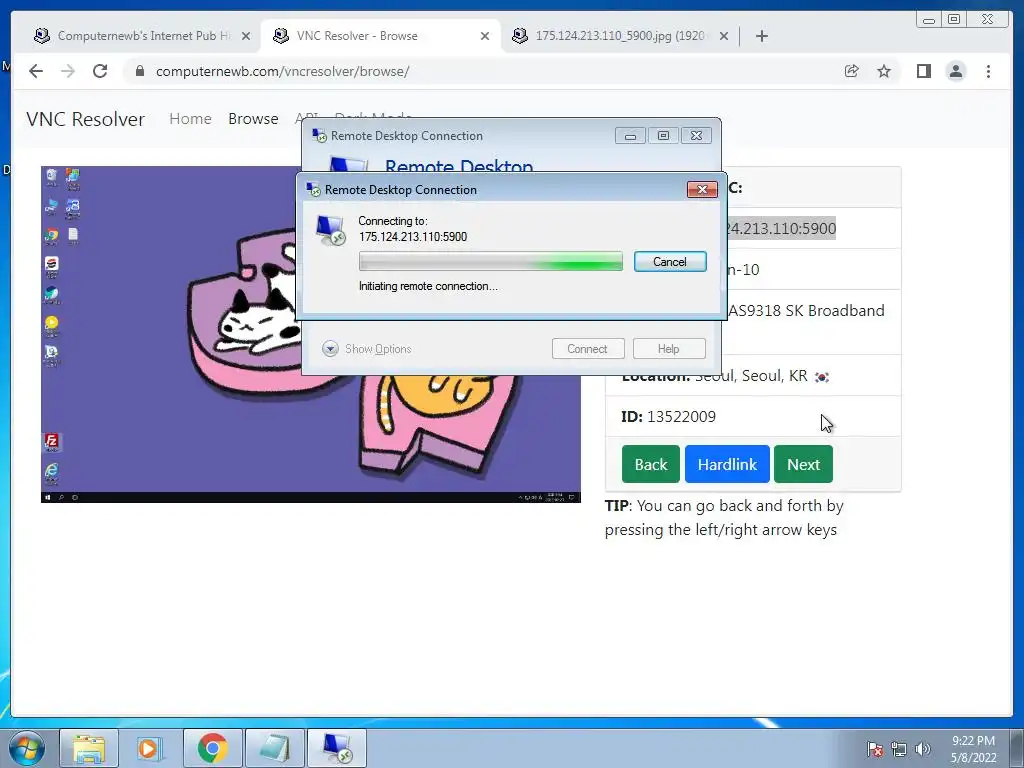
Task: Click the 175.124.213.110:5900 connecting address
Action: [413, 237]
